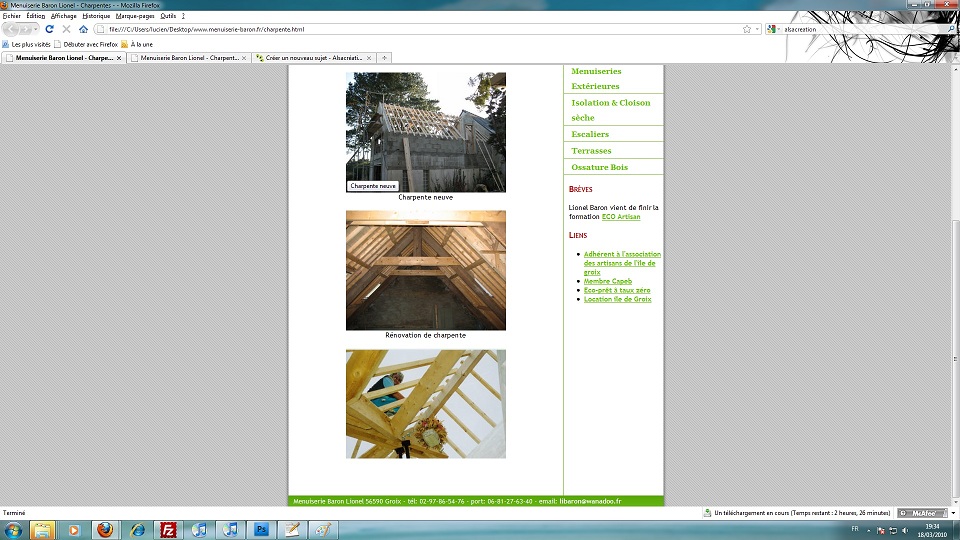Bookmark page with the star icon
This screenshot has width=960, height=540.
point(747,29)
